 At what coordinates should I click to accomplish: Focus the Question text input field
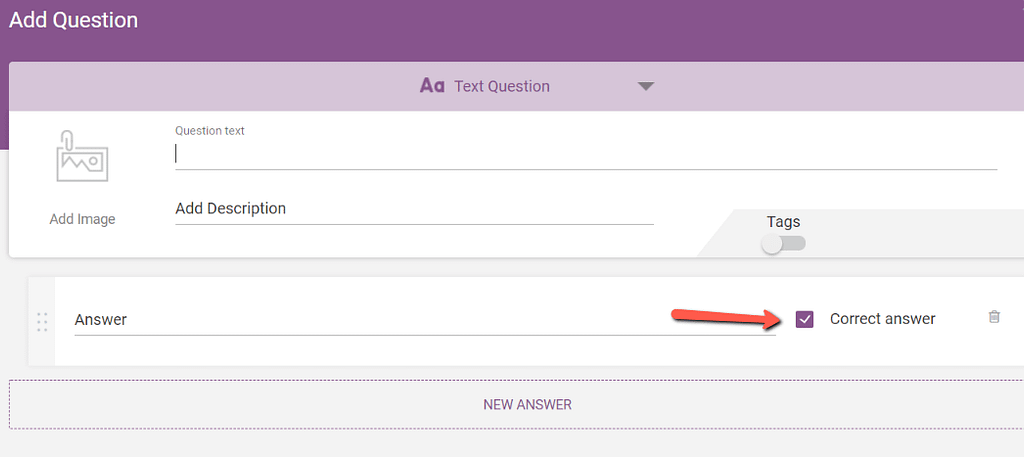585,154
